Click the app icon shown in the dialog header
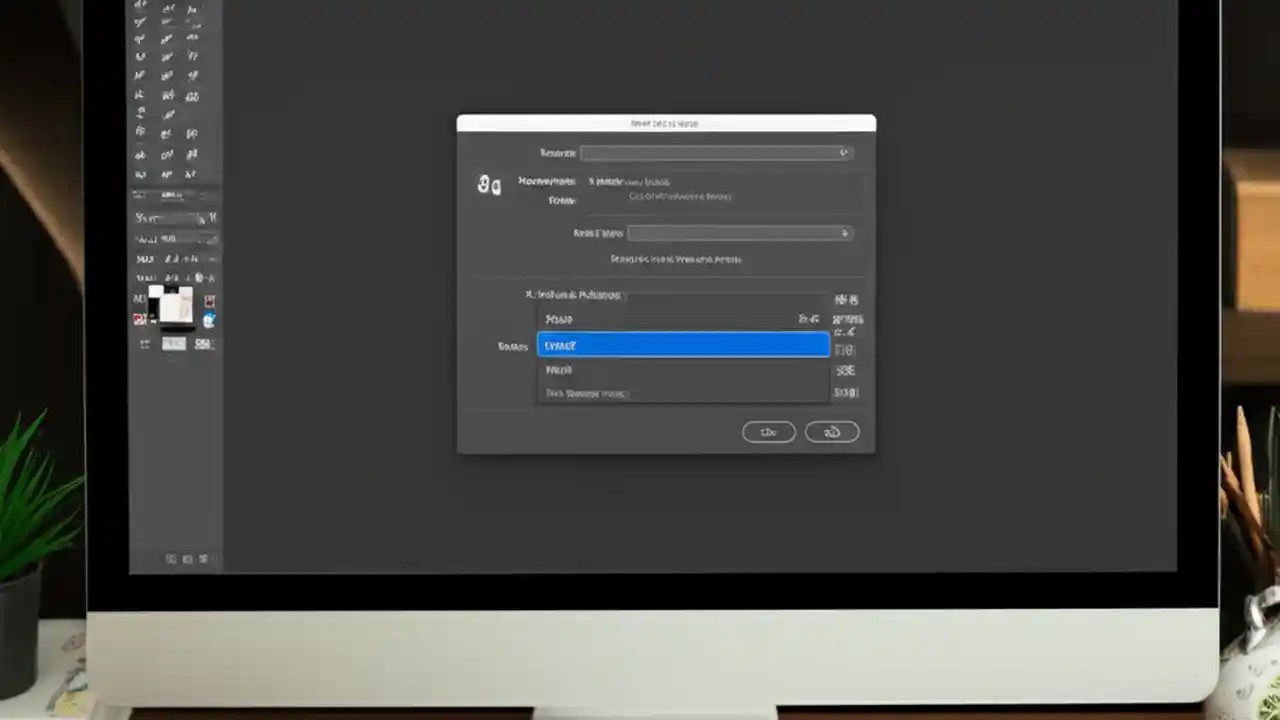Image resolution: width=1280 pixels, height=720 pixels. (489, 185)
